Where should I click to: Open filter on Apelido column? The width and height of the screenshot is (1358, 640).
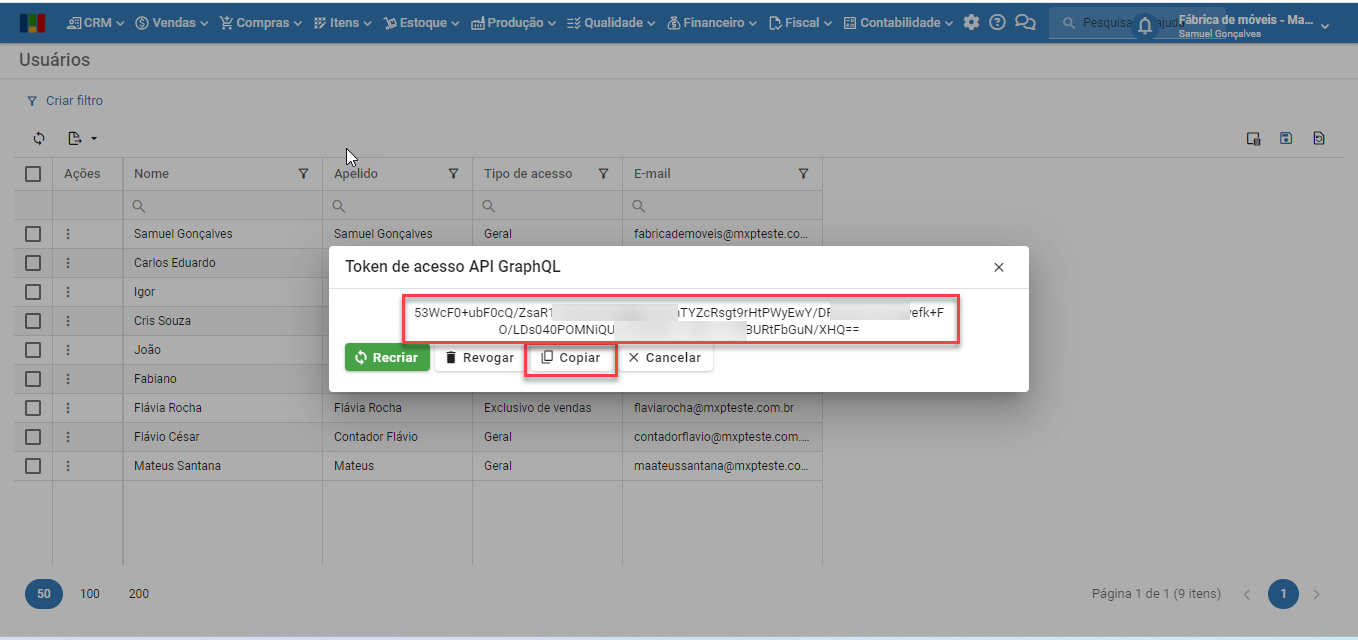(454, 174)
